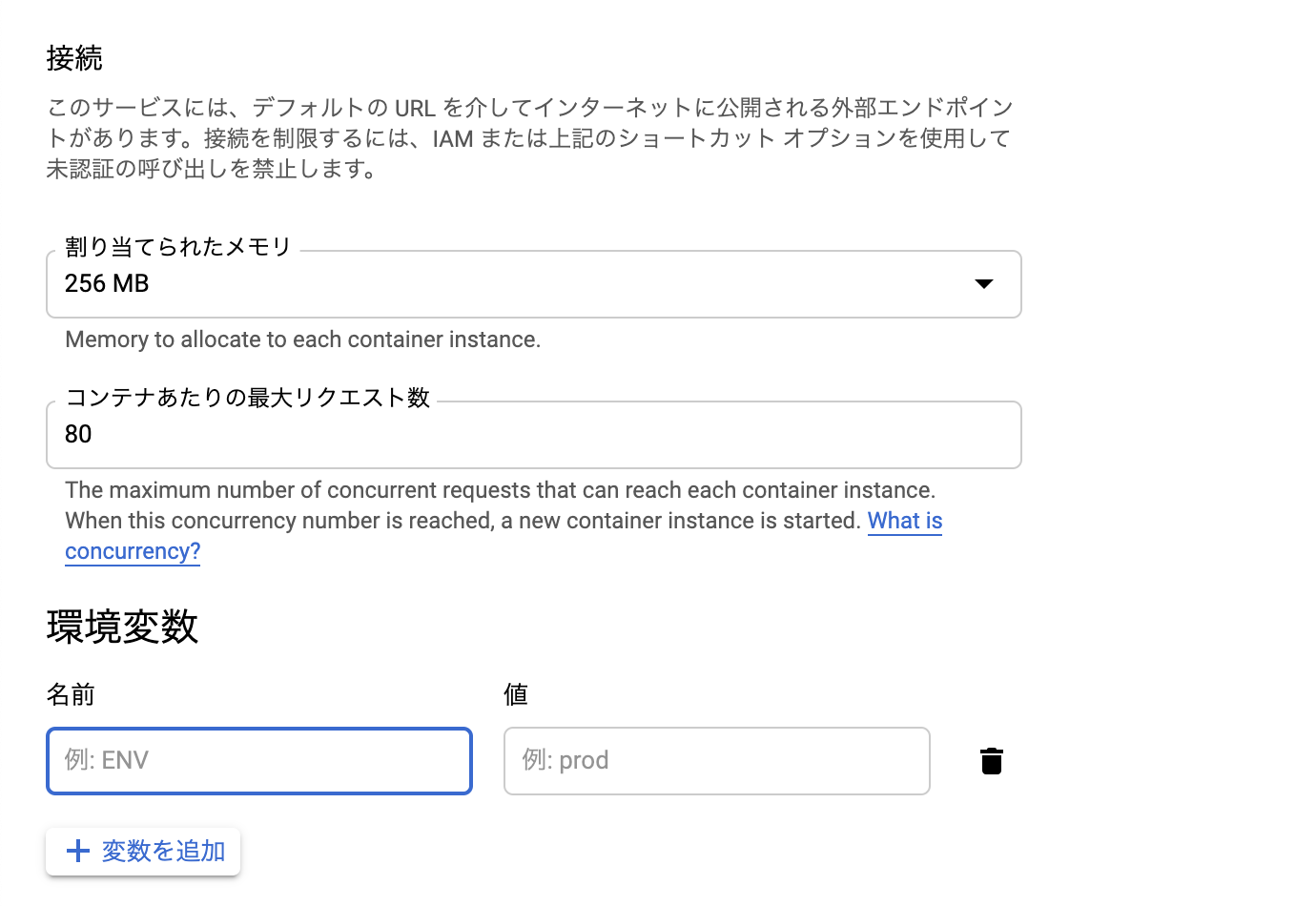This screenshot has width=1316, height=906.
Task: Click the 名前 column label
Action: (71, 694)
